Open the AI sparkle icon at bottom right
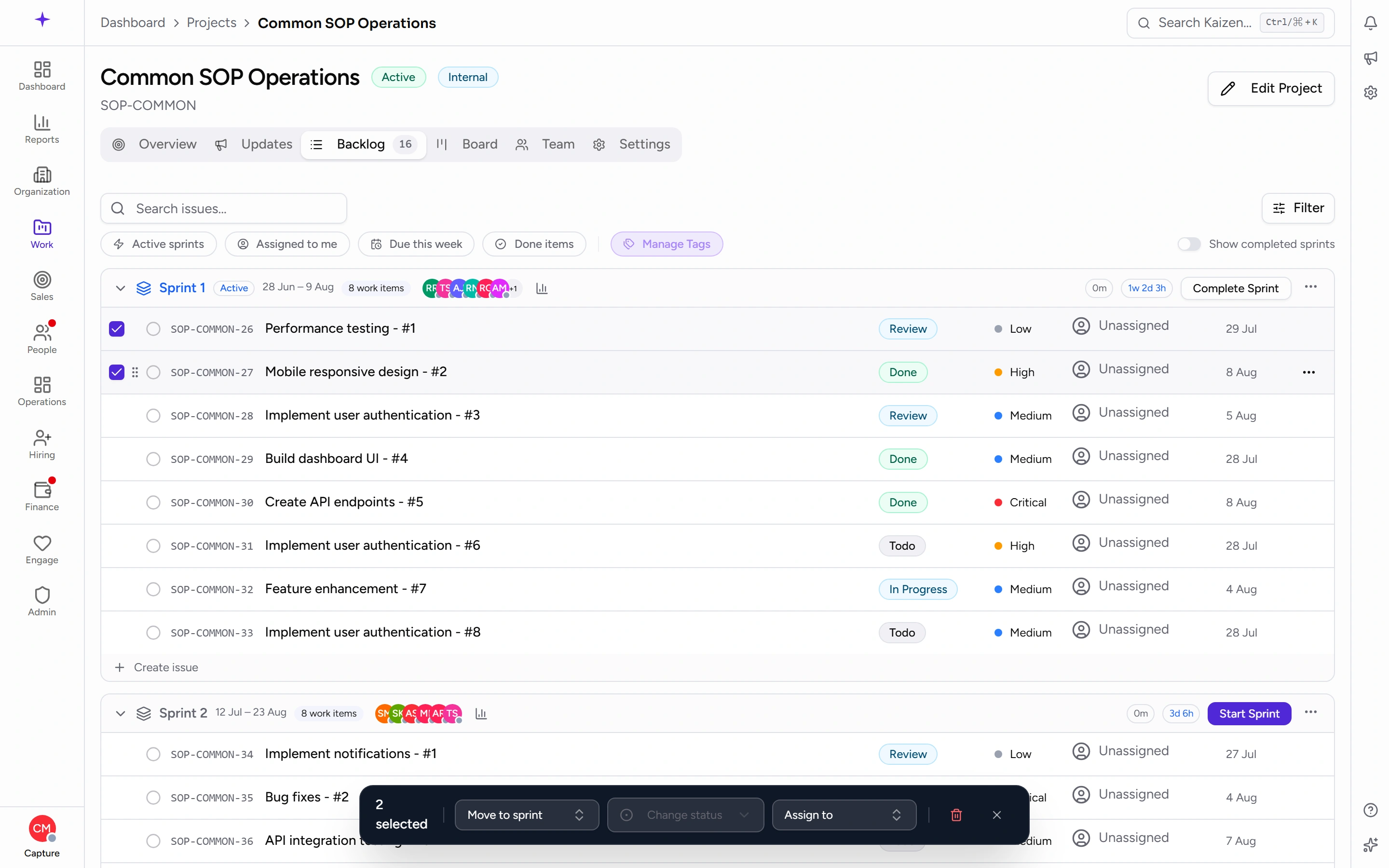The height and width of the screenshot is (868, 1389). pos(1370,844)
